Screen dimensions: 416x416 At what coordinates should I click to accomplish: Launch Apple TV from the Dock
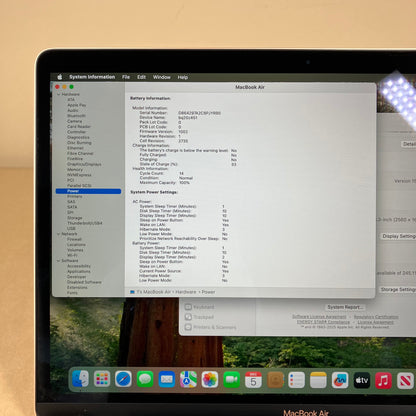[x=362, y=380]
